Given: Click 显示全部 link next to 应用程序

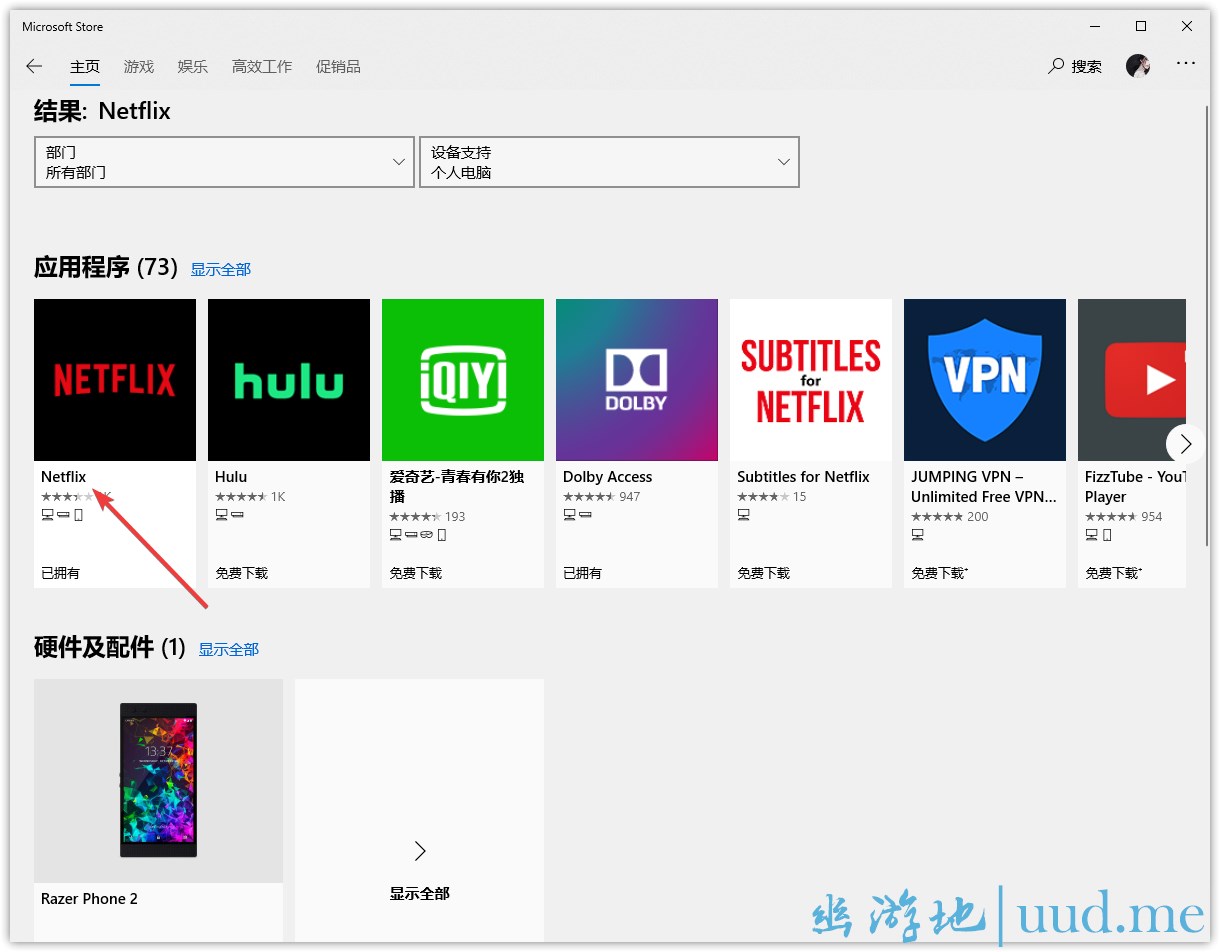Looking at the screenshot, I should pyautogui.click(x=221, y=270).
